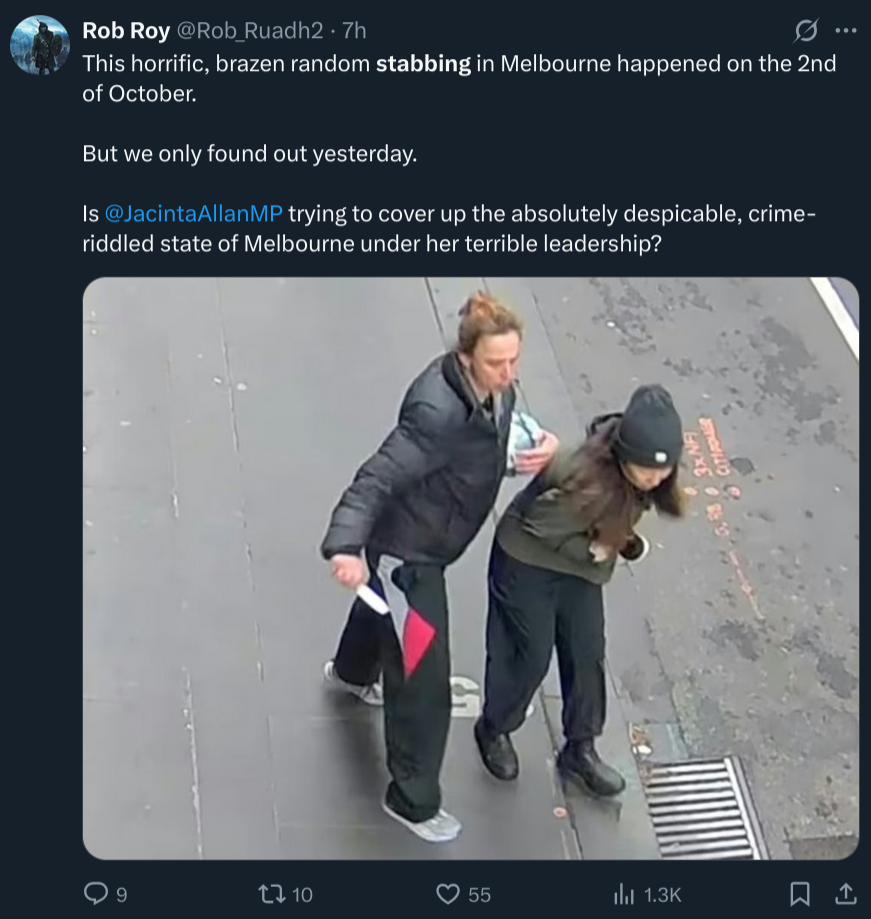The height and width of the screenshot is (919, 871).
Task: Open the @JacintaAllanMP mention
Action: click(x=193, y=213)
